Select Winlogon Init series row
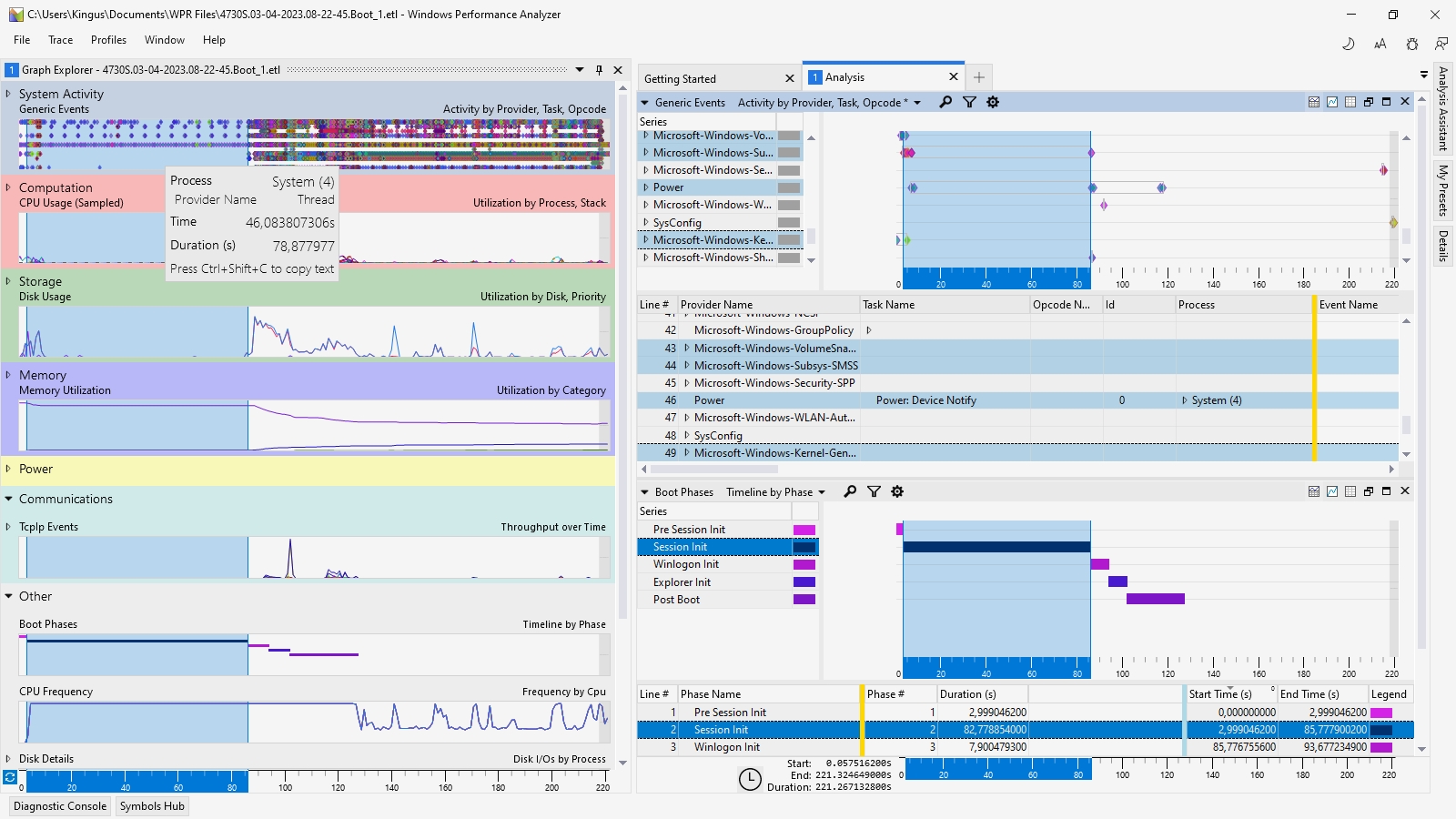The height and width of the screenshot is (819, 1456). (x=728, y=564)
